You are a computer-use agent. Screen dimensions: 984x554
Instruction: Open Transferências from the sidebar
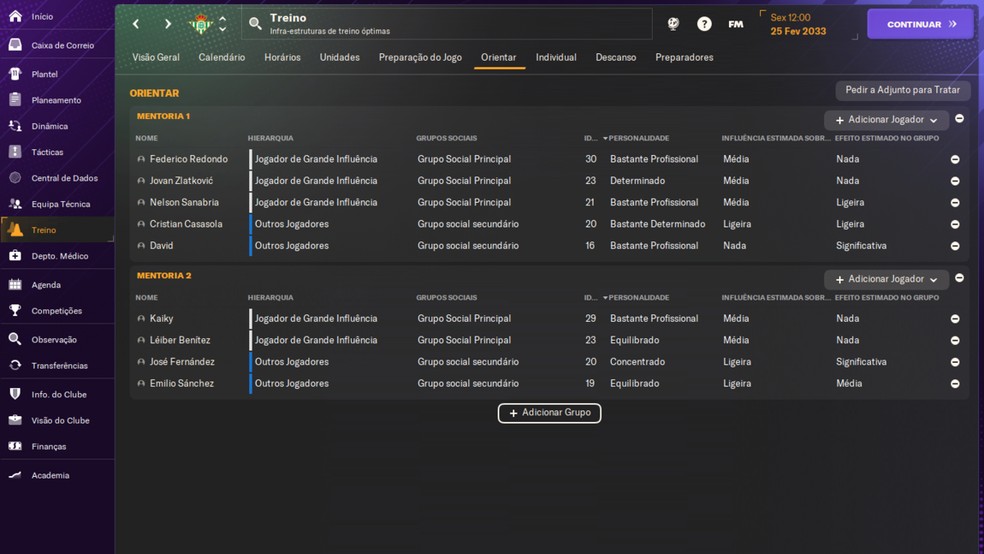(x=15, y=366)
